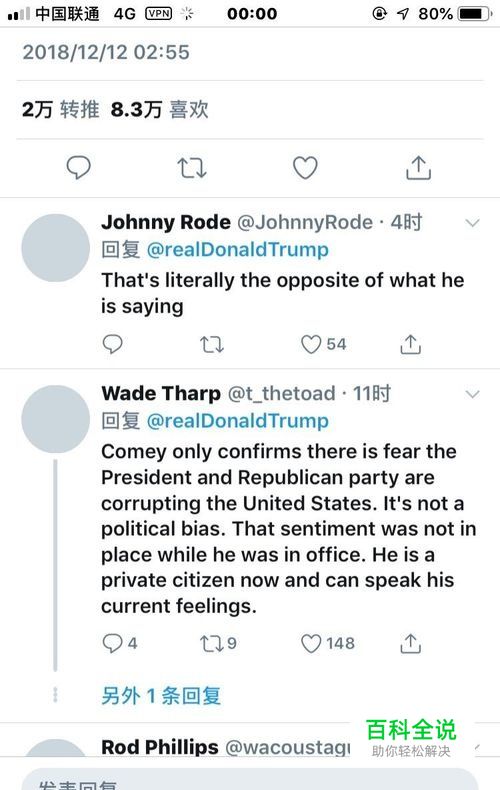Expand 另外 1 条回复 thread
The image size is (500, 790).
click(161, 696)
